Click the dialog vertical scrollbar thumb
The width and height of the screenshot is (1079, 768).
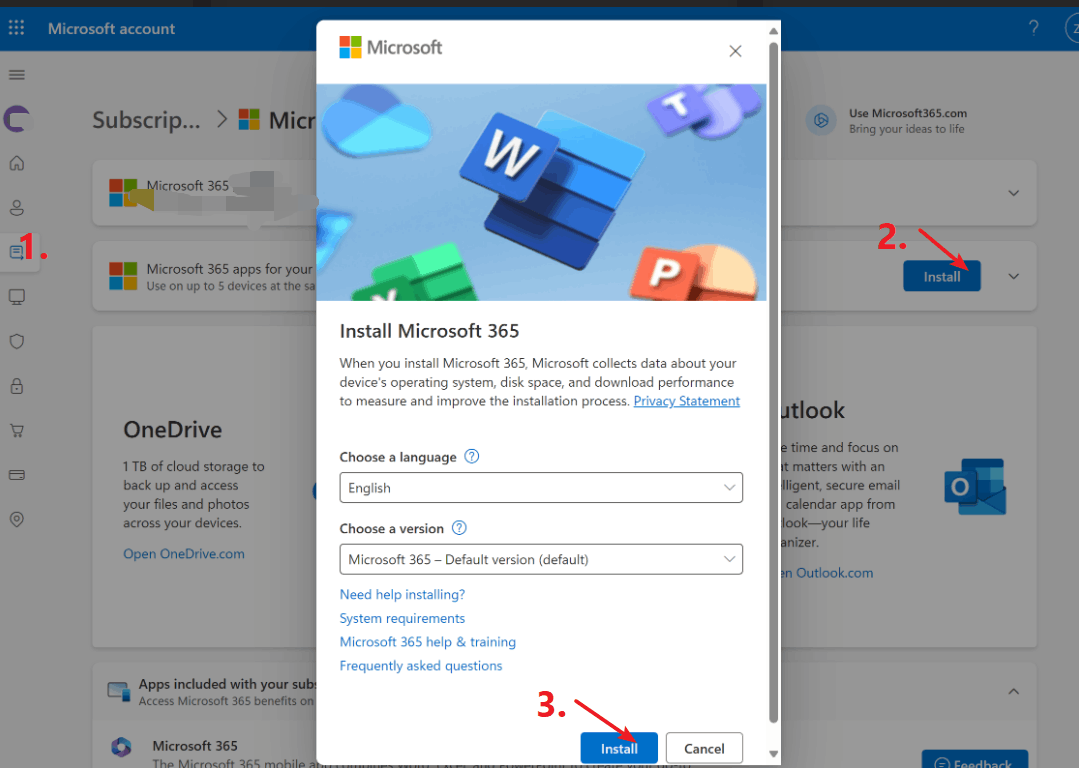click(x=773, y=383)
